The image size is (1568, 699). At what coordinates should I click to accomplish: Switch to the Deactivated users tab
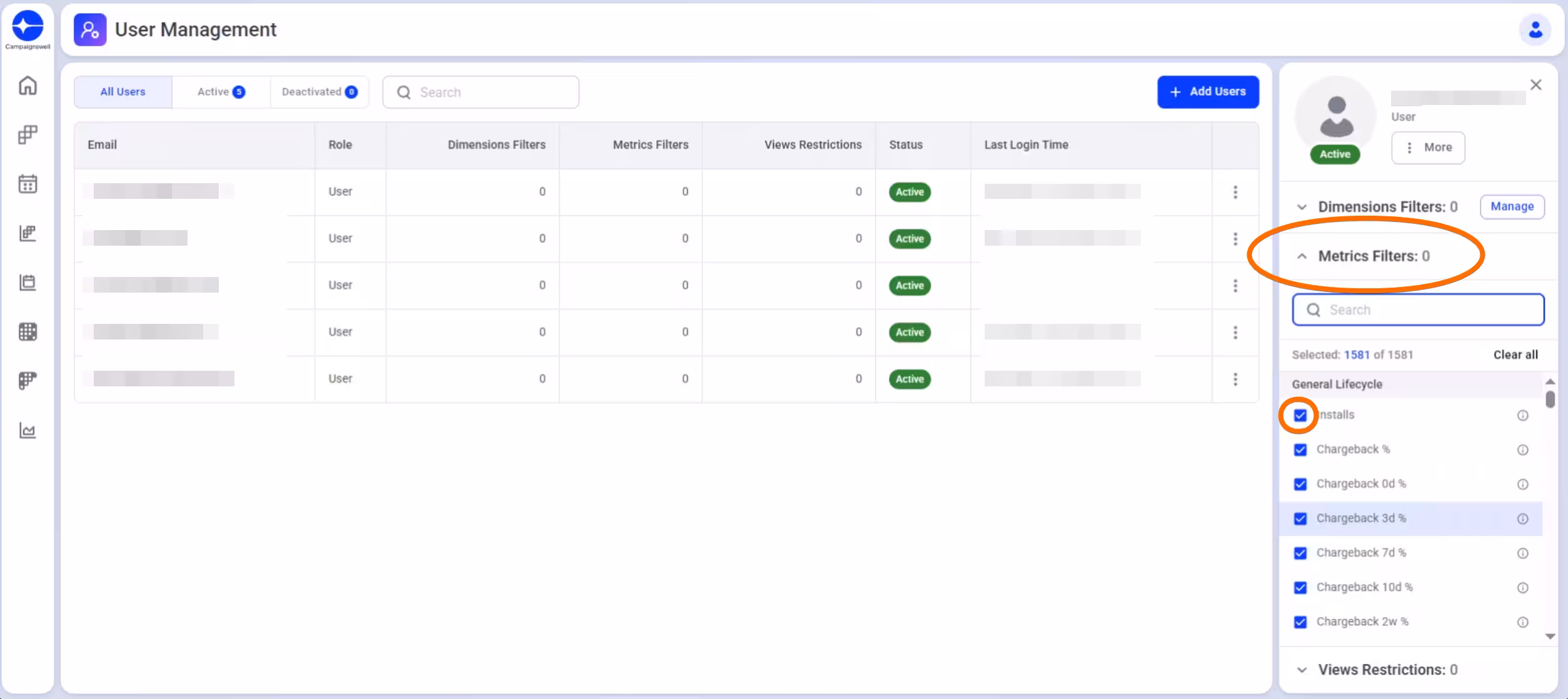pos(319,92)
